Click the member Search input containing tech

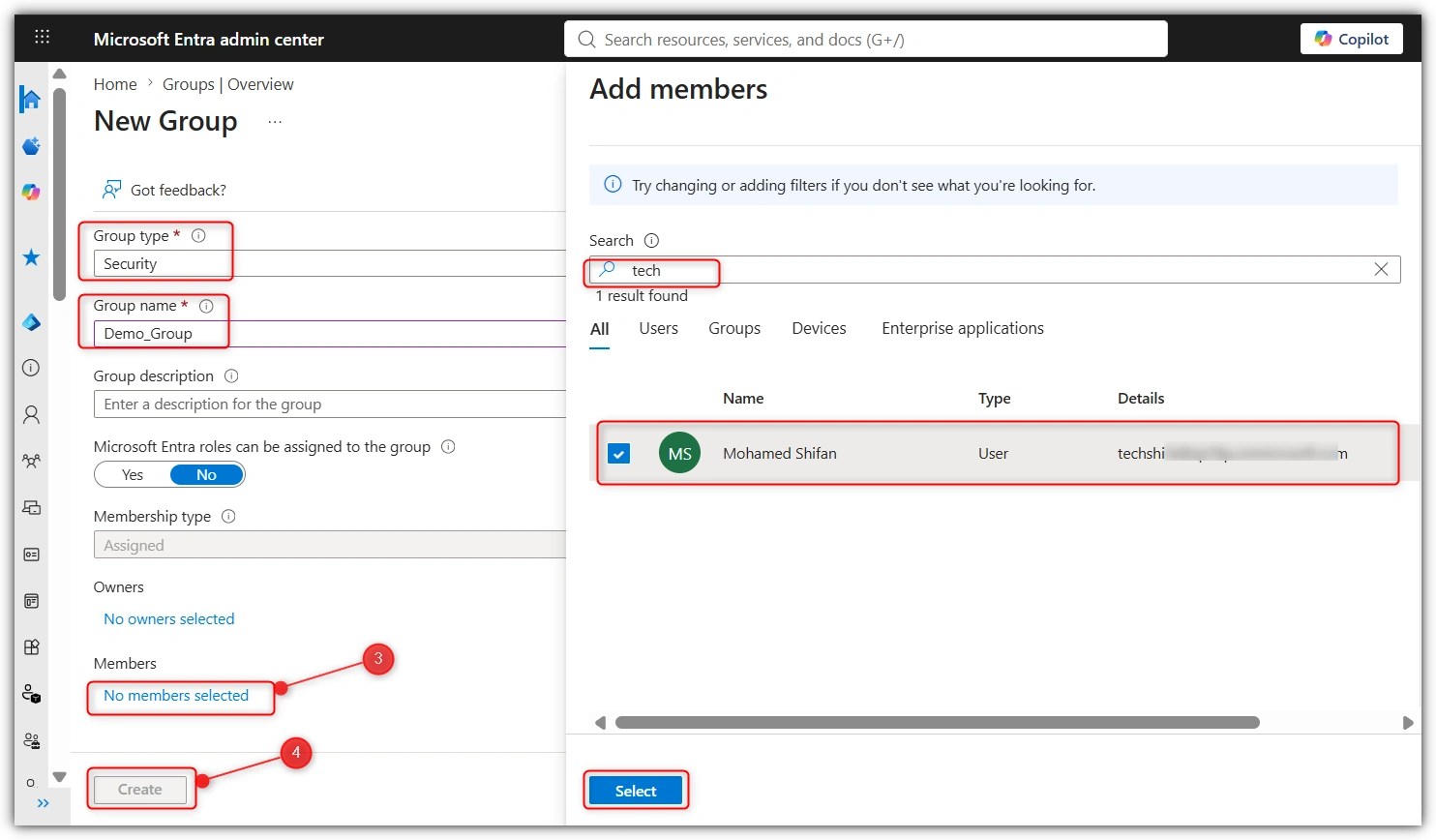995,270
